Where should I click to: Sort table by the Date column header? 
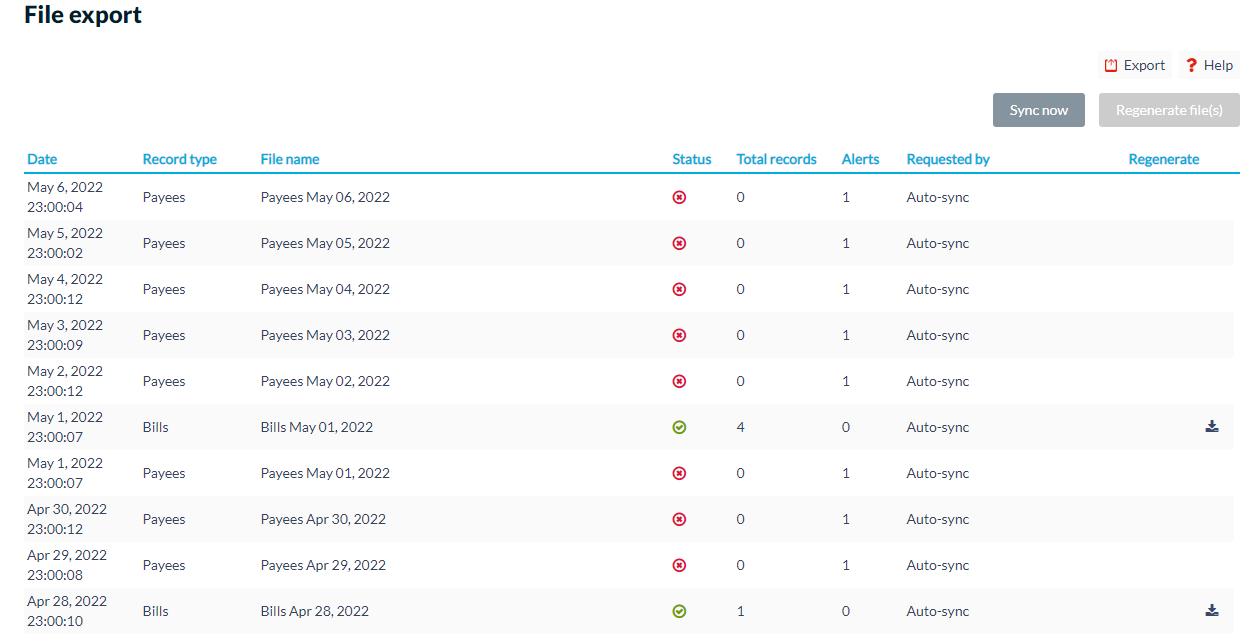coord(42,159)
